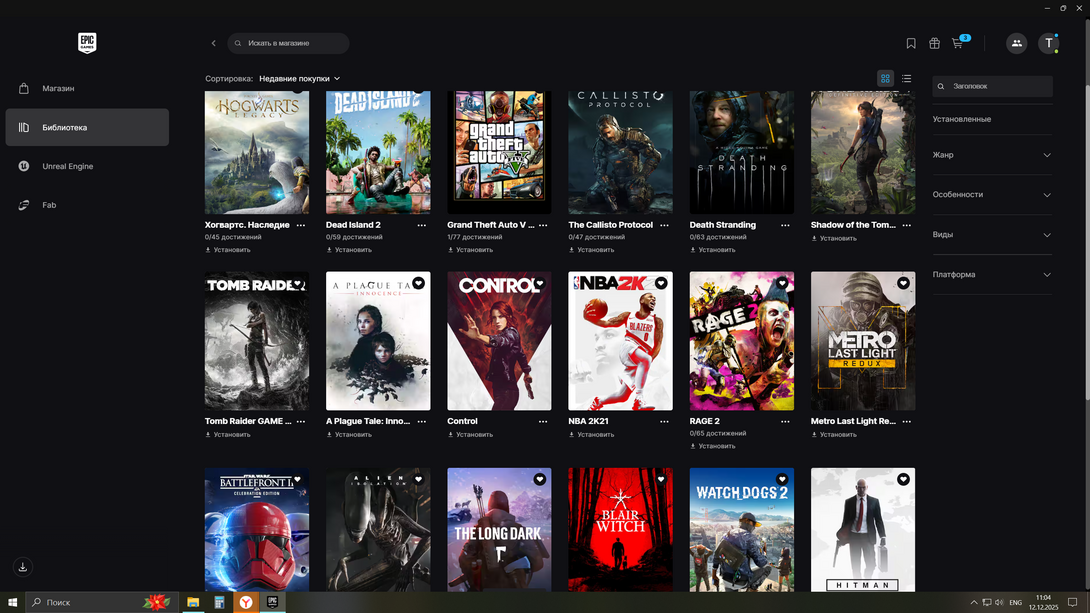Viewport: 1090px width, 613px height.
Task: Expand the Жанр filter
Action: [x=991, y=155]
